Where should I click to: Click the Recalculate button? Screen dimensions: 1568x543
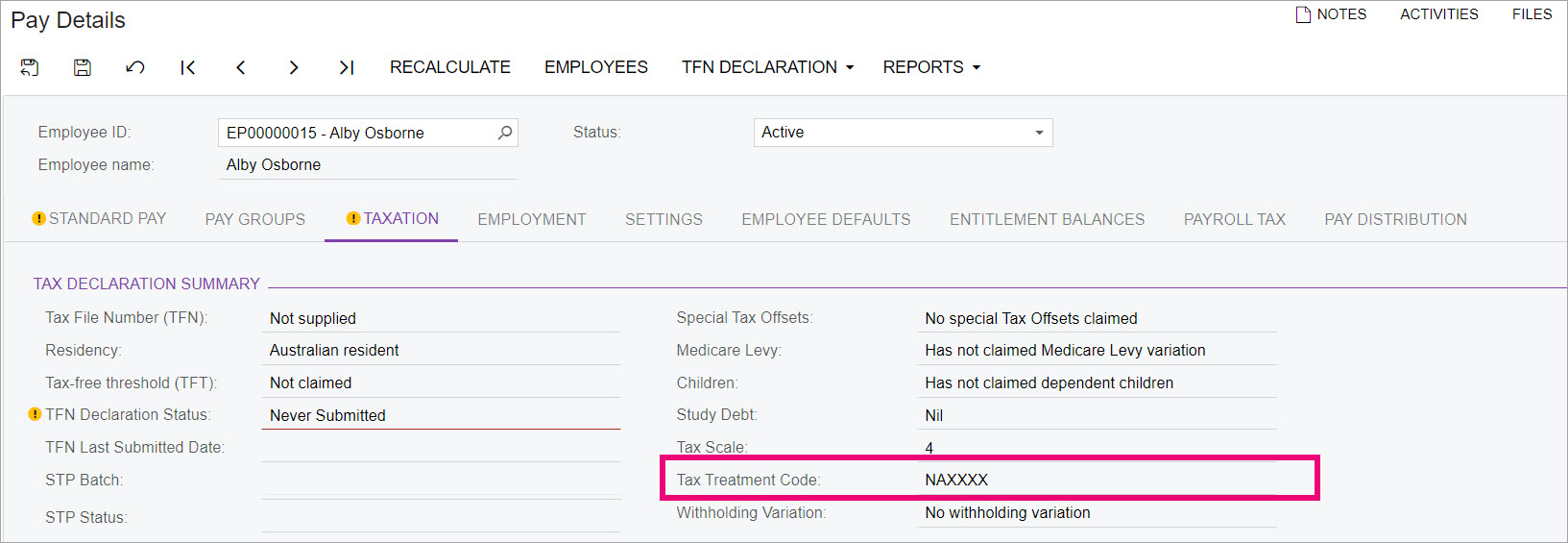coord(450,67)
